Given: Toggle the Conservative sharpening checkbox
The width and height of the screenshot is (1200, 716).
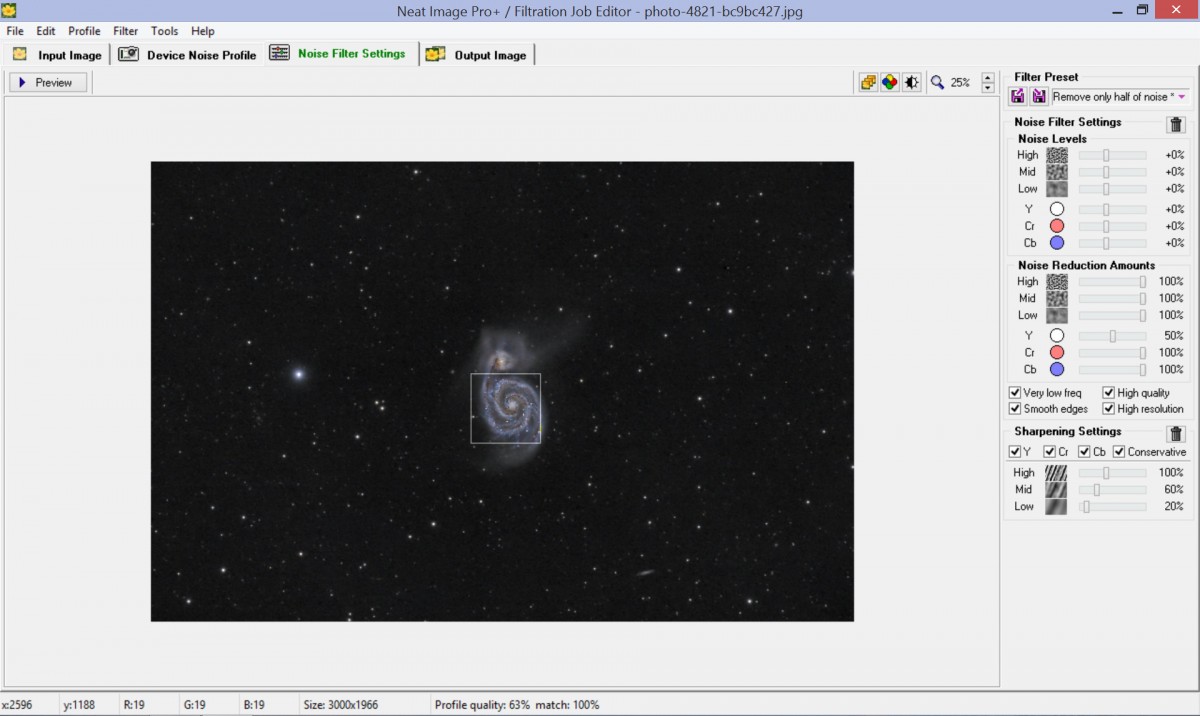Looking at the screenshot, I should click(1119, 452).
